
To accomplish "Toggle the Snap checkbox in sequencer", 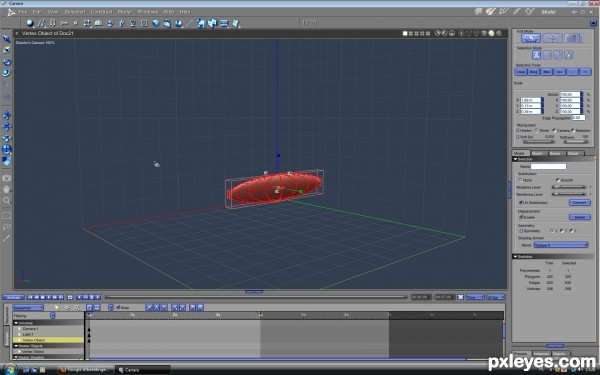I will point(118,307).
